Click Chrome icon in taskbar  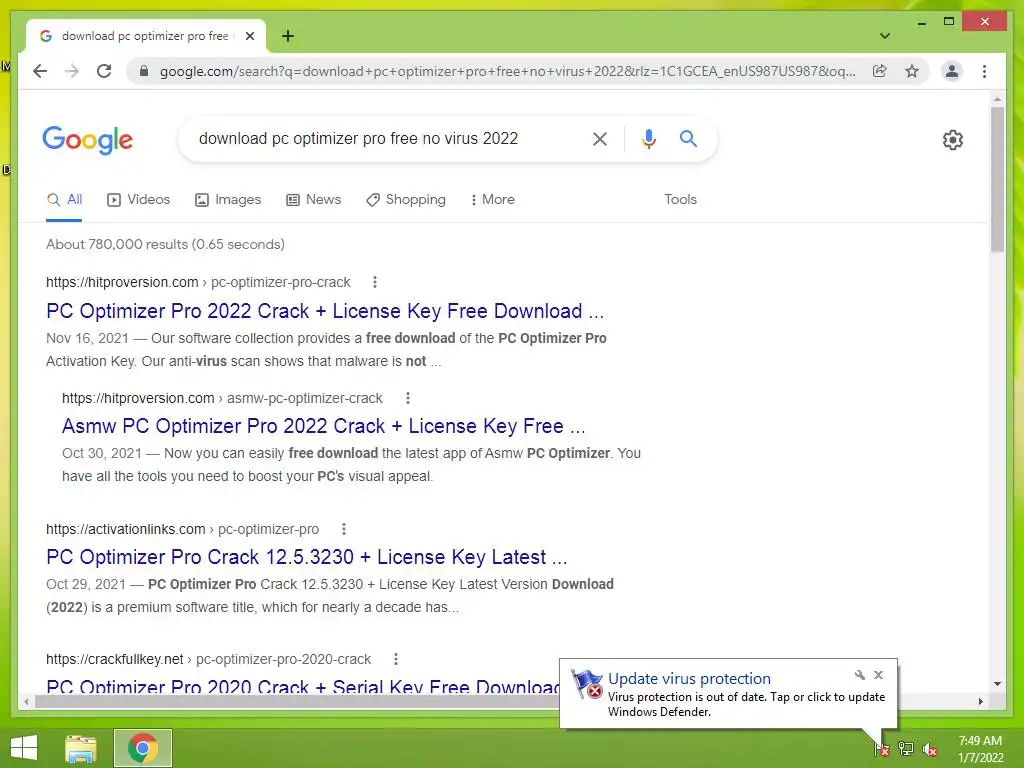click(x=142, y=748)
